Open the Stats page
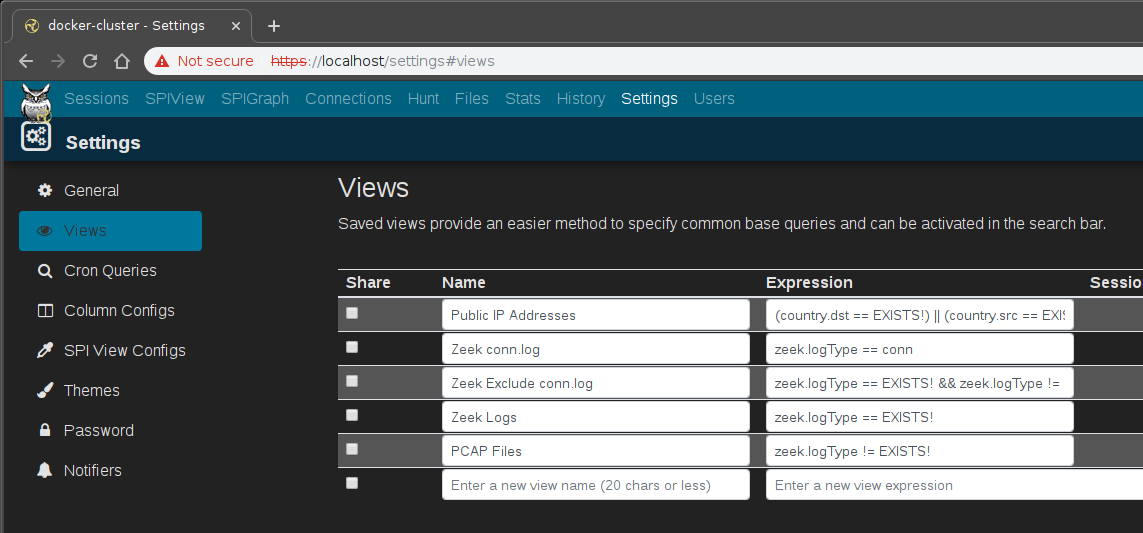1143x533 pixels. [523, 98]
